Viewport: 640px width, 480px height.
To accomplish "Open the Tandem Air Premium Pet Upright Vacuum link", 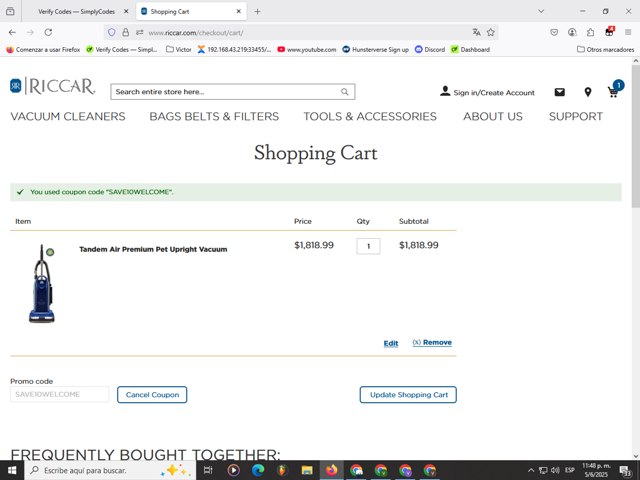I will pos(153,249).
